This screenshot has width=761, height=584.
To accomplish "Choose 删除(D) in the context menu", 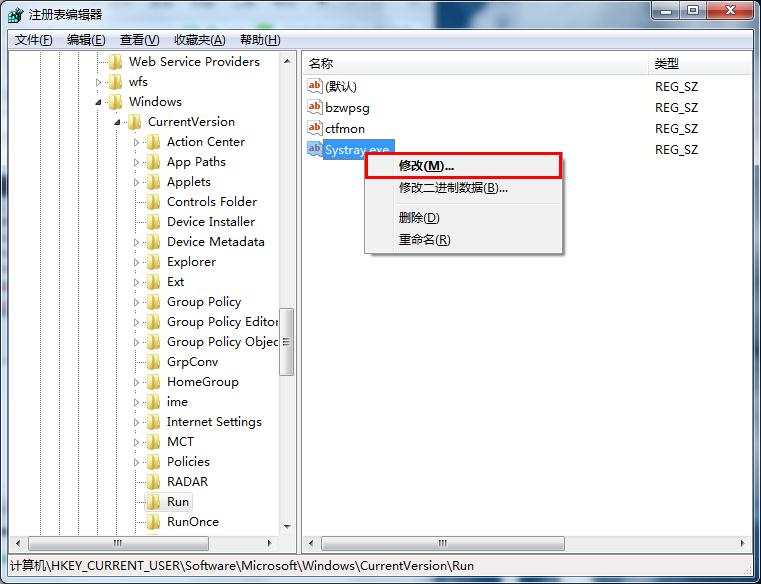I will point(463,218).
